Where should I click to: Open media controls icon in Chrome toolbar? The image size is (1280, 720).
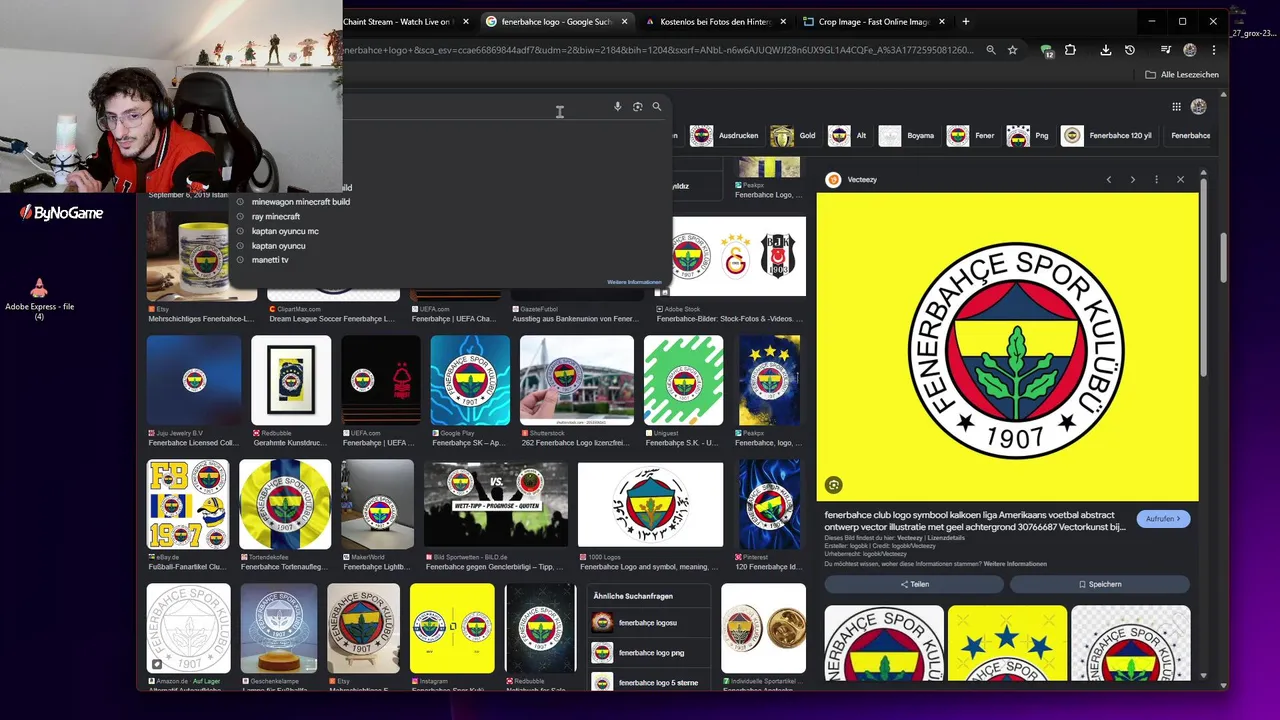tap(1166, 50)
